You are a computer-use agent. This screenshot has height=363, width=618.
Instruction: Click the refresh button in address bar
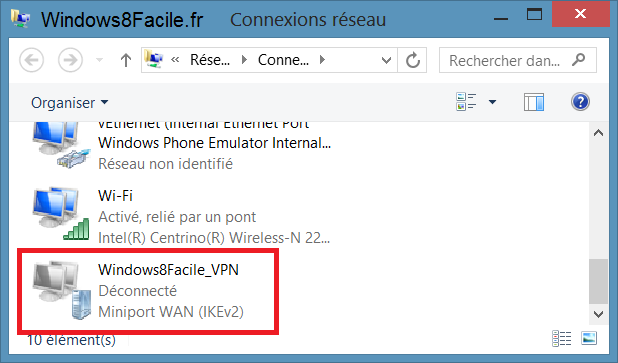coord(412,60)
